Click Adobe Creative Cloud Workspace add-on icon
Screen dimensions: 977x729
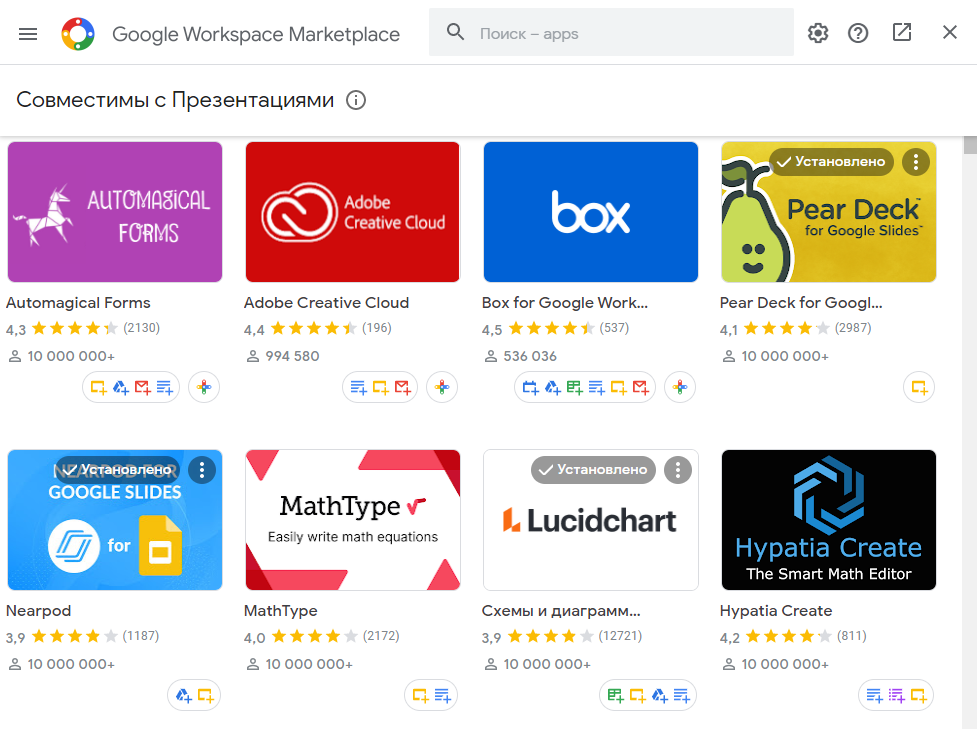tap(442, 388)
